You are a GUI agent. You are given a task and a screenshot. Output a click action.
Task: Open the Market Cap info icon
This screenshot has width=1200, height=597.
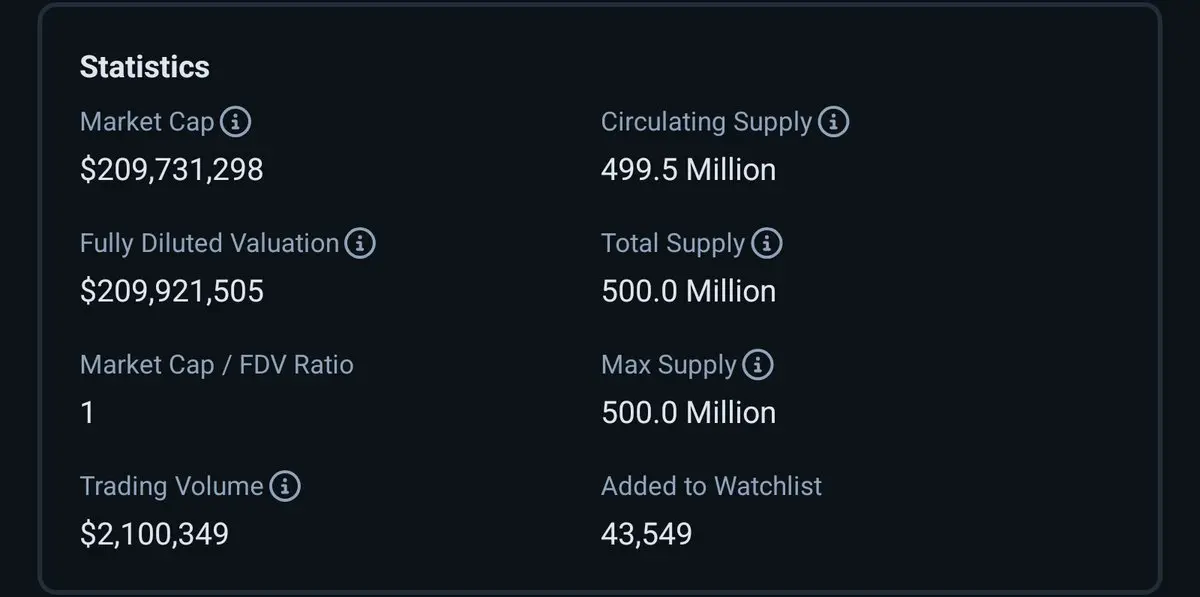235,122
